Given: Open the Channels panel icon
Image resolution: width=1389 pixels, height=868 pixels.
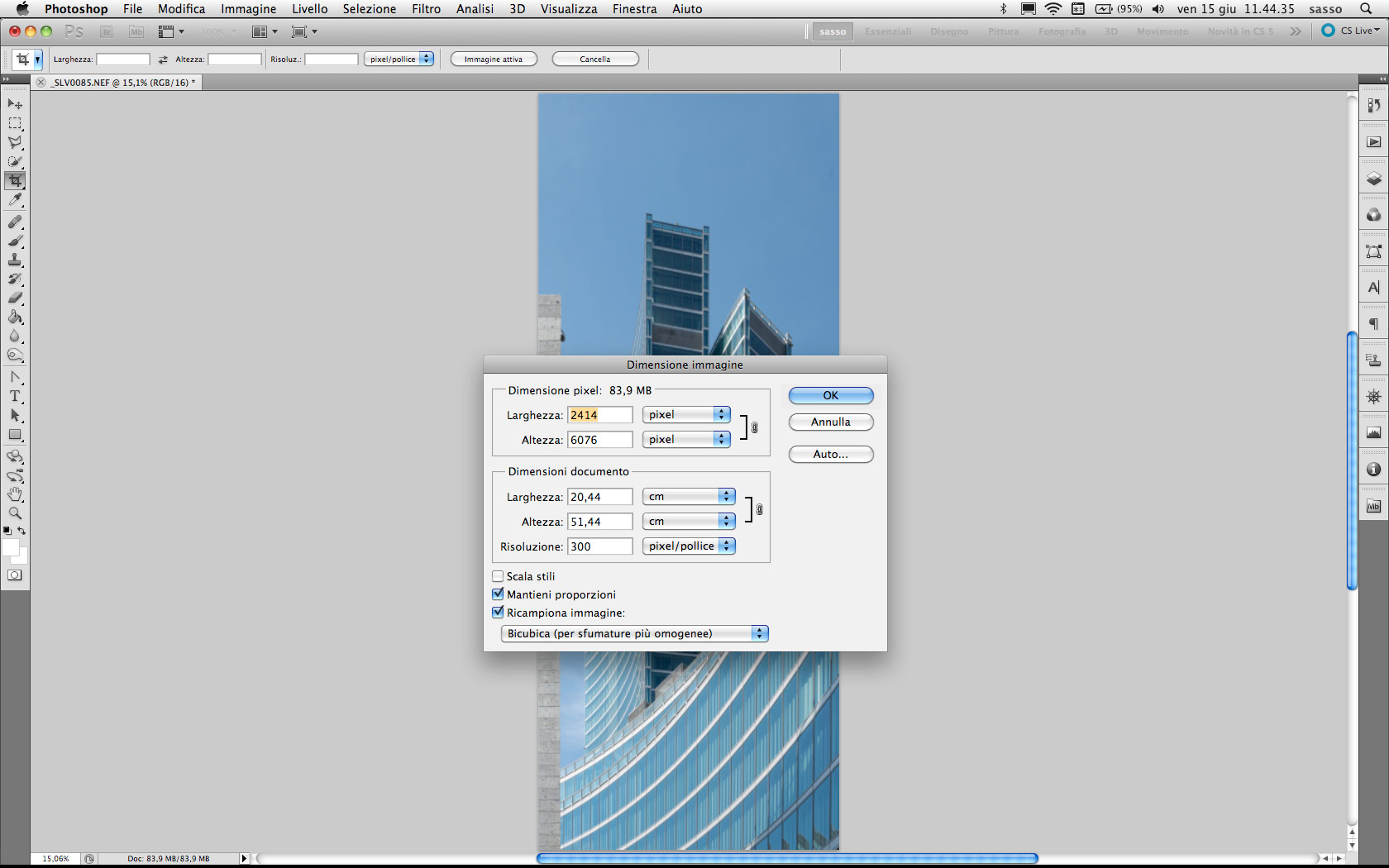Looking at the screenshot, I should pyautogui.click(x=1373, y=215).
